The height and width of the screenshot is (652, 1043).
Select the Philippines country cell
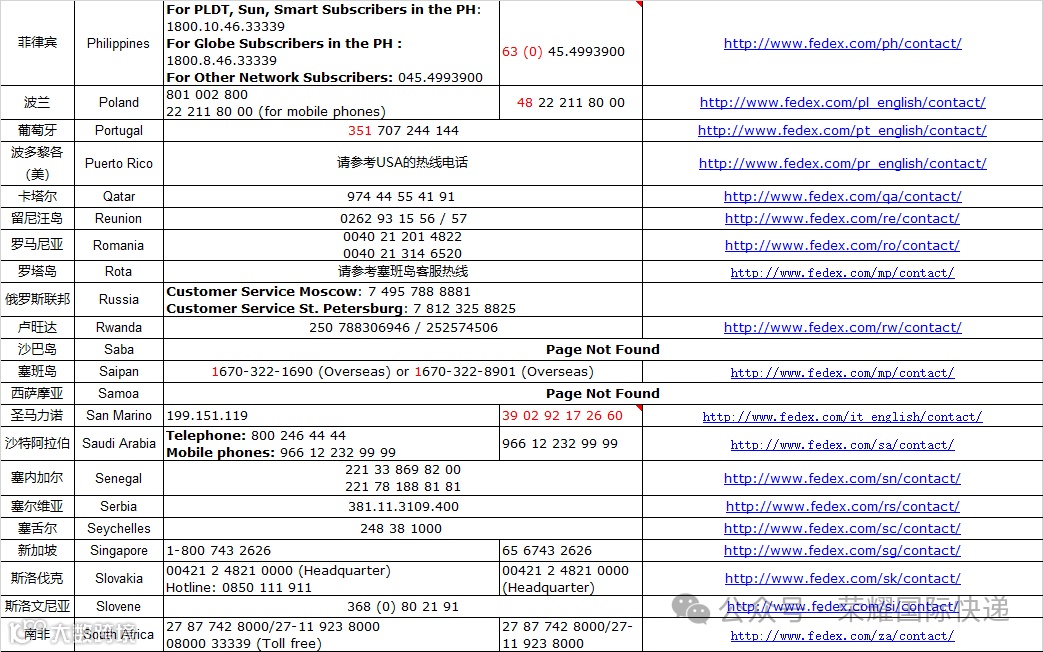pyautogui.click(x=118, y=43)
